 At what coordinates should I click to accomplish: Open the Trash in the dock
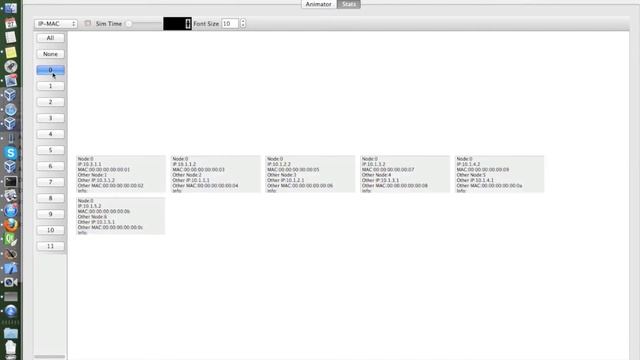pos(11,348)
